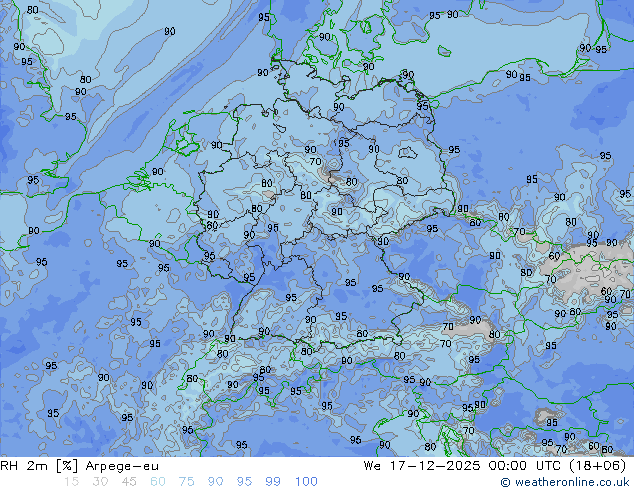Image resolution: width=634 pixels, height=490 pixels.
Task: Select the legend value 30
Action: coord(100,482)
